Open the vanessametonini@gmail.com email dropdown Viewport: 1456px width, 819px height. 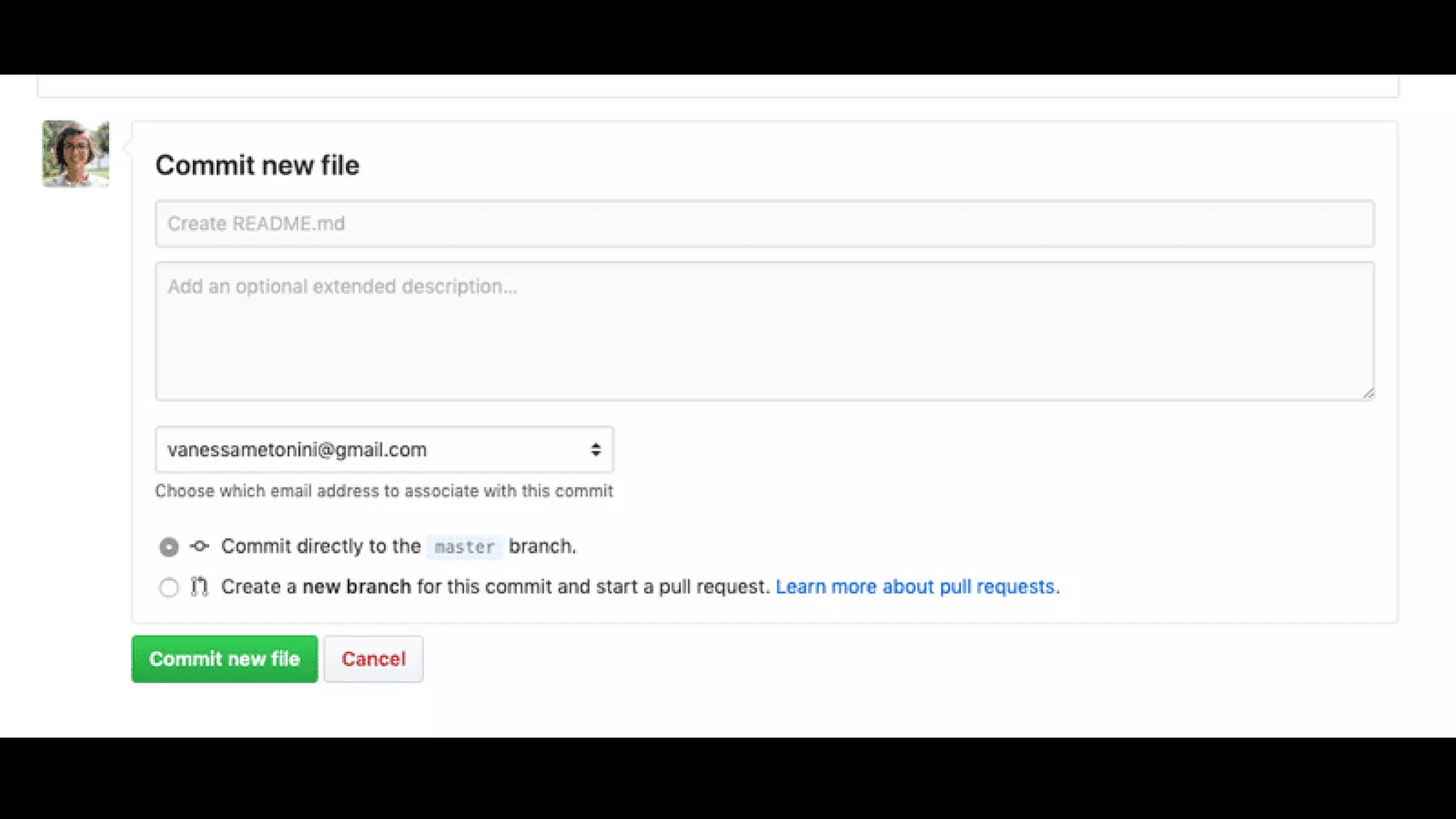tap(384, 449)
